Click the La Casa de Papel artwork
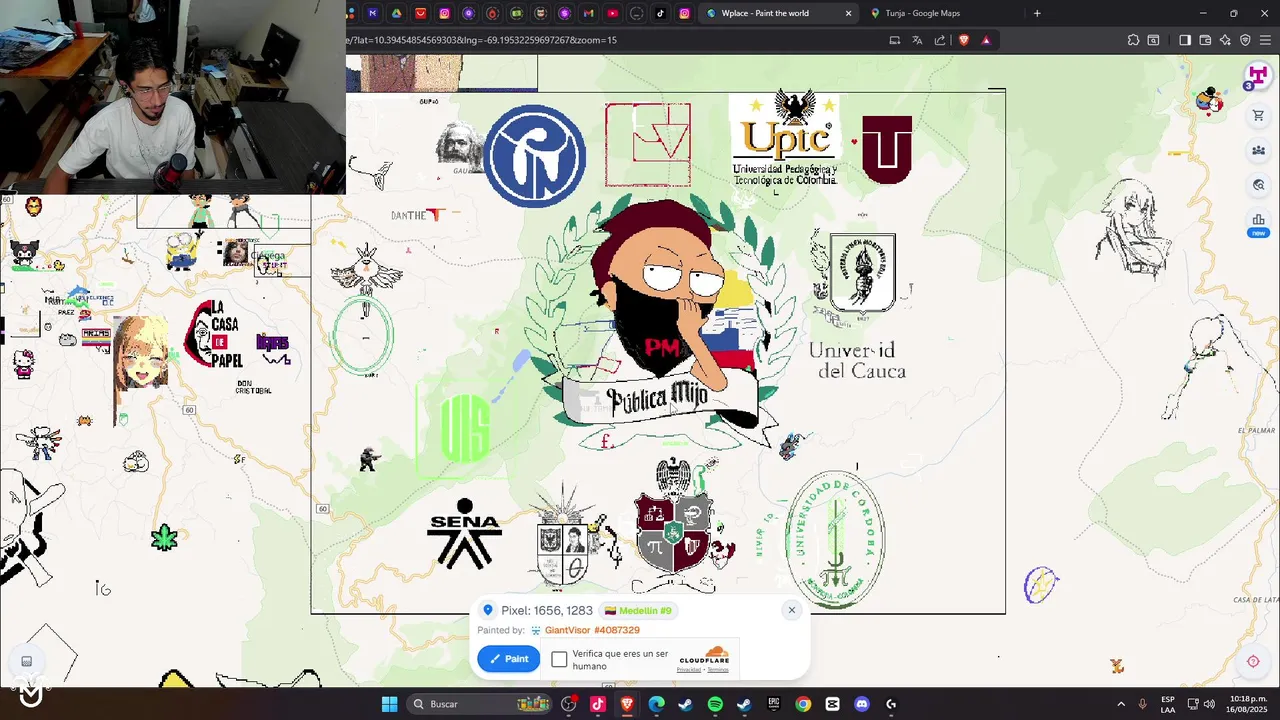This screenshot has height=720, width=1280. 214,333
